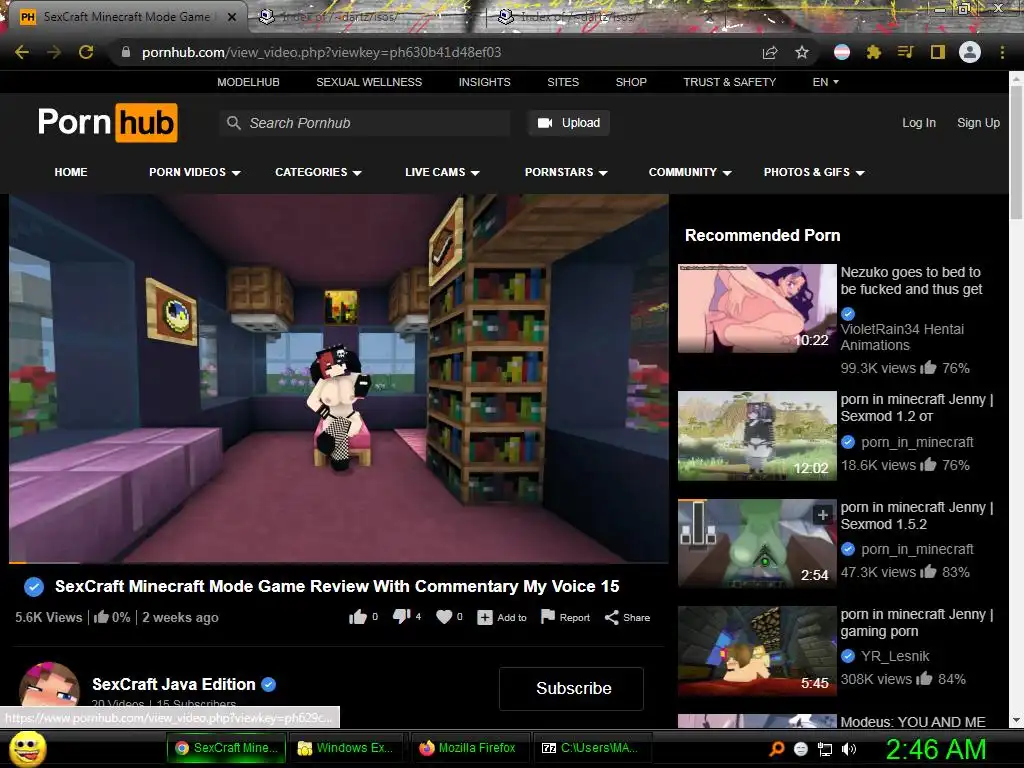The height and width of the screenshot is (768, 1024).
Task: Open the network tray icon
Action: pyautogui.click(x=825, y=749)
